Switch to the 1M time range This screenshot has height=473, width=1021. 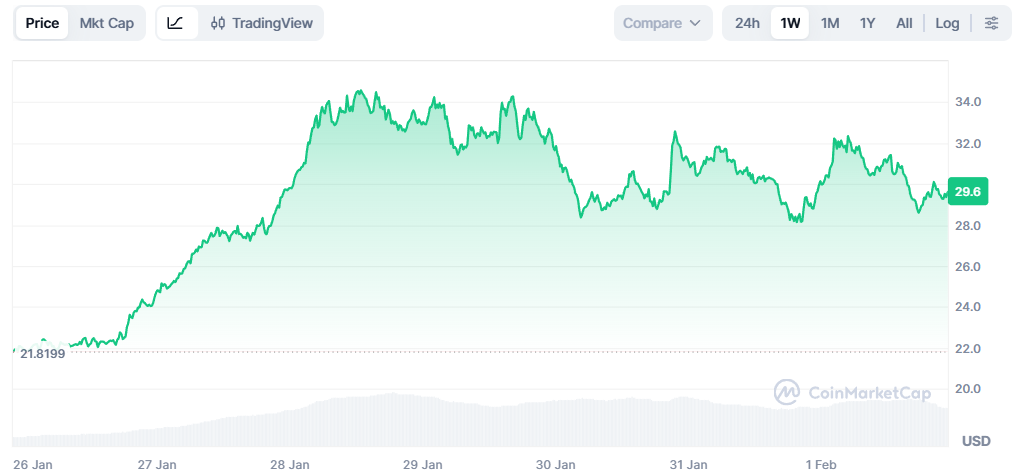point(830,23)
